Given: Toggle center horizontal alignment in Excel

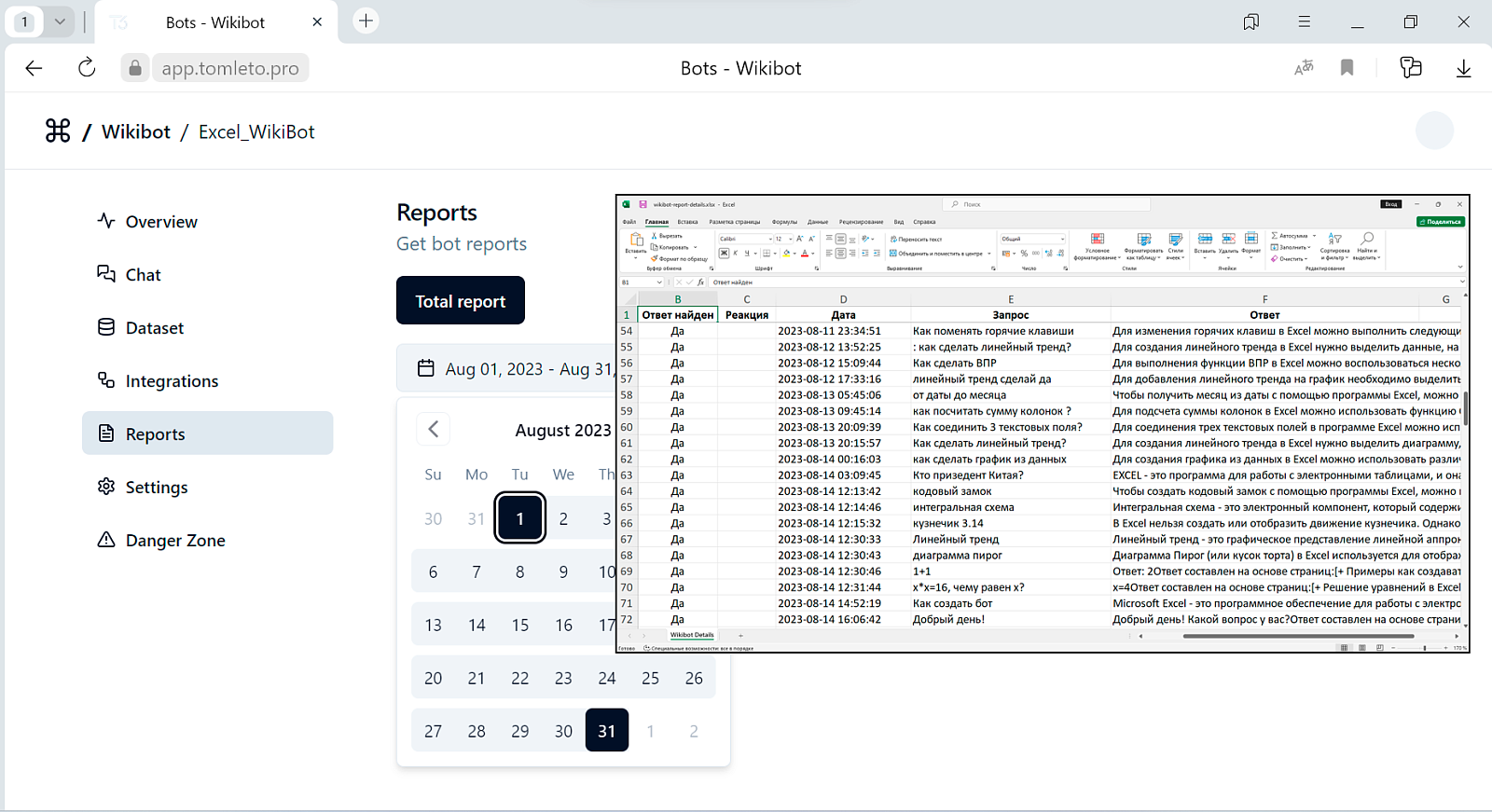Looking at the screenshot, I should [840, 253].
